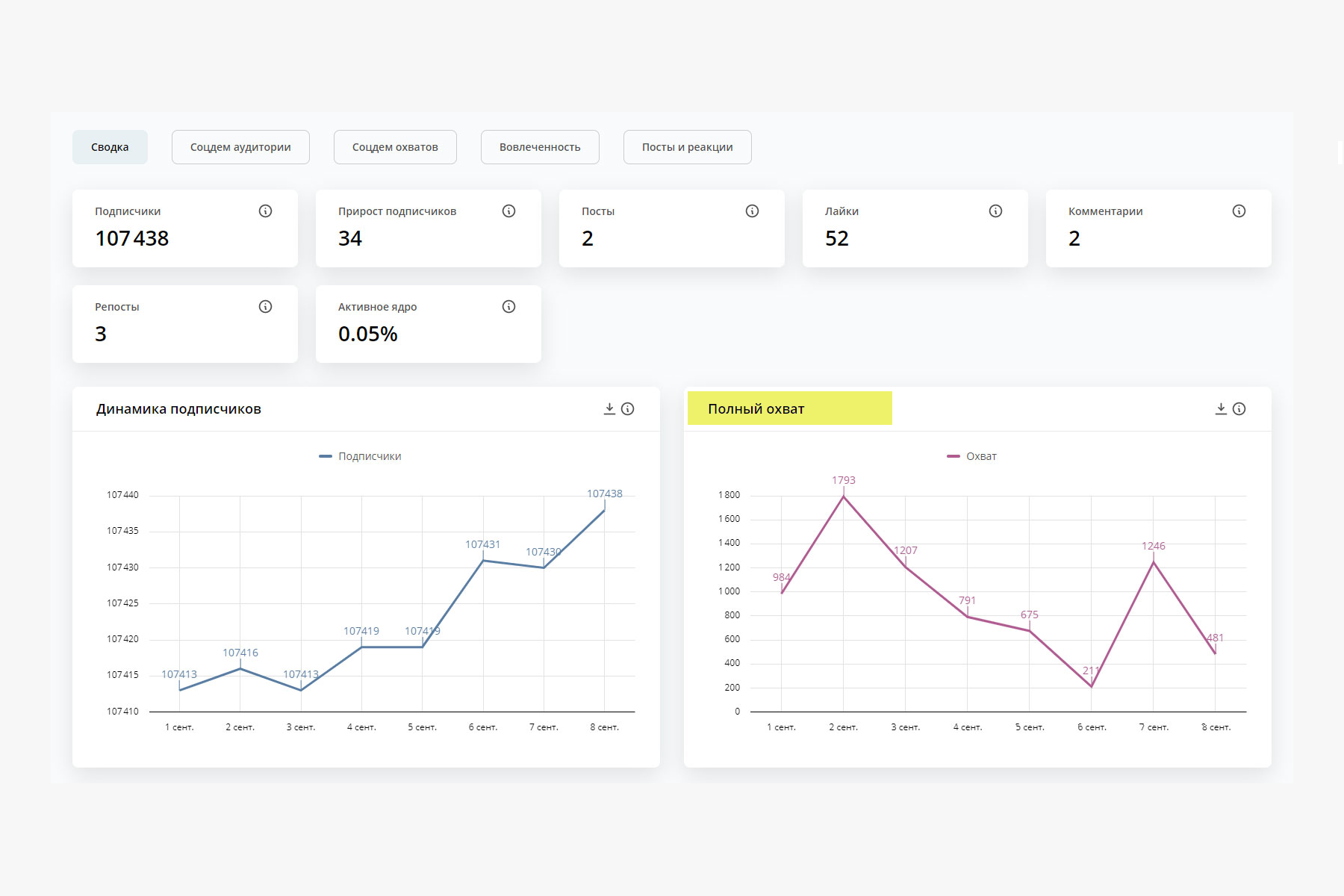The height and width of the screenshot is (896, 1344).
Task: Click the Комментарии card label
Action: (1105, 211)
